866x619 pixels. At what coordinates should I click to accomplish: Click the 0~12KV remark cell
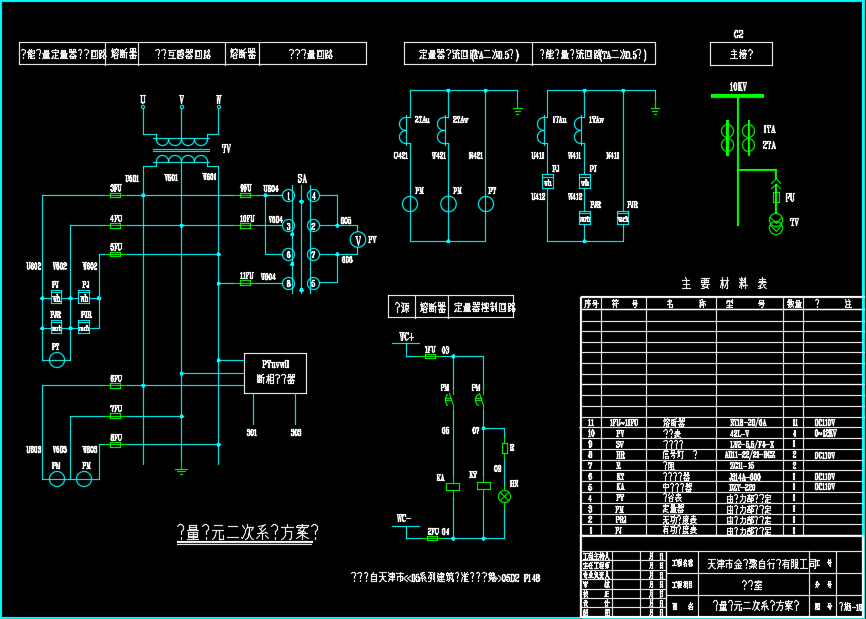coord(825,433)
